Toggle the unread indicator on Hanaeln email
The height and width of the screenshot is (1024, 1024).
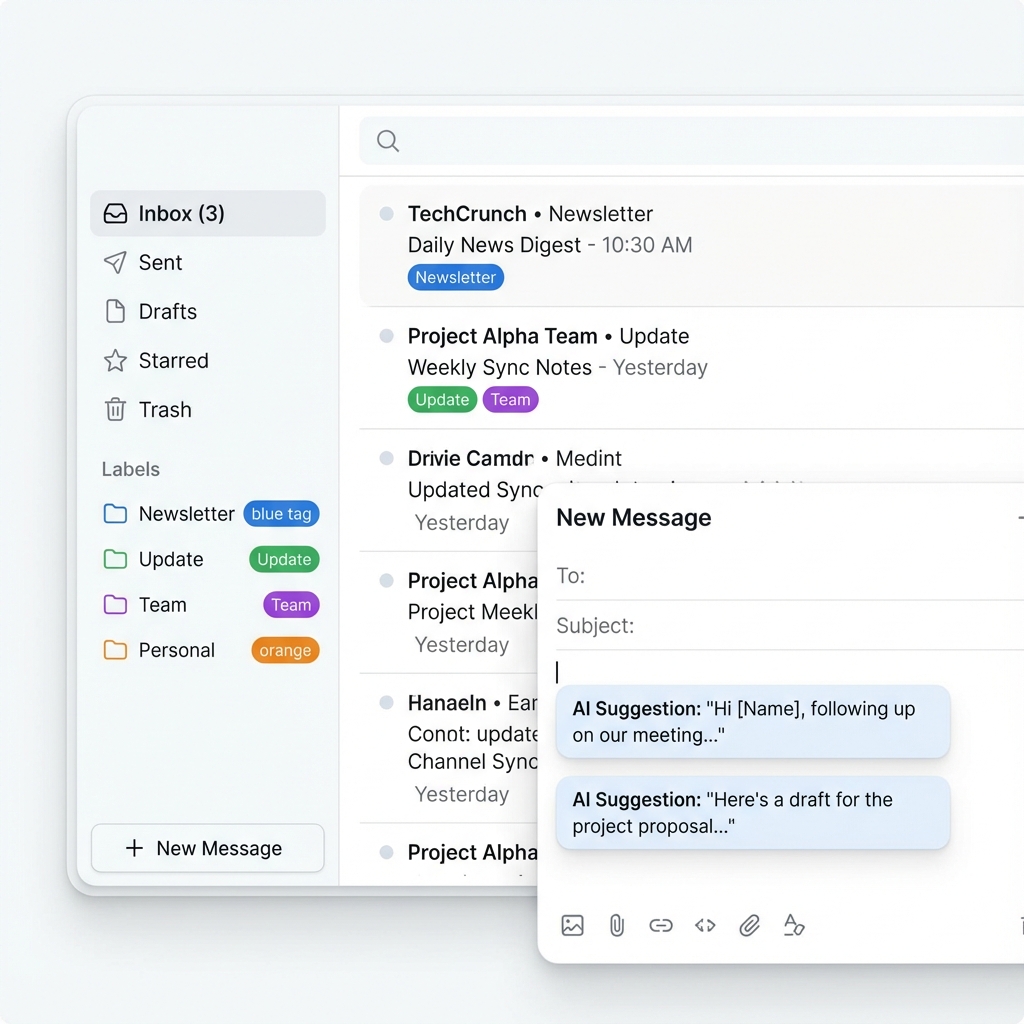(x=385, y=702)
